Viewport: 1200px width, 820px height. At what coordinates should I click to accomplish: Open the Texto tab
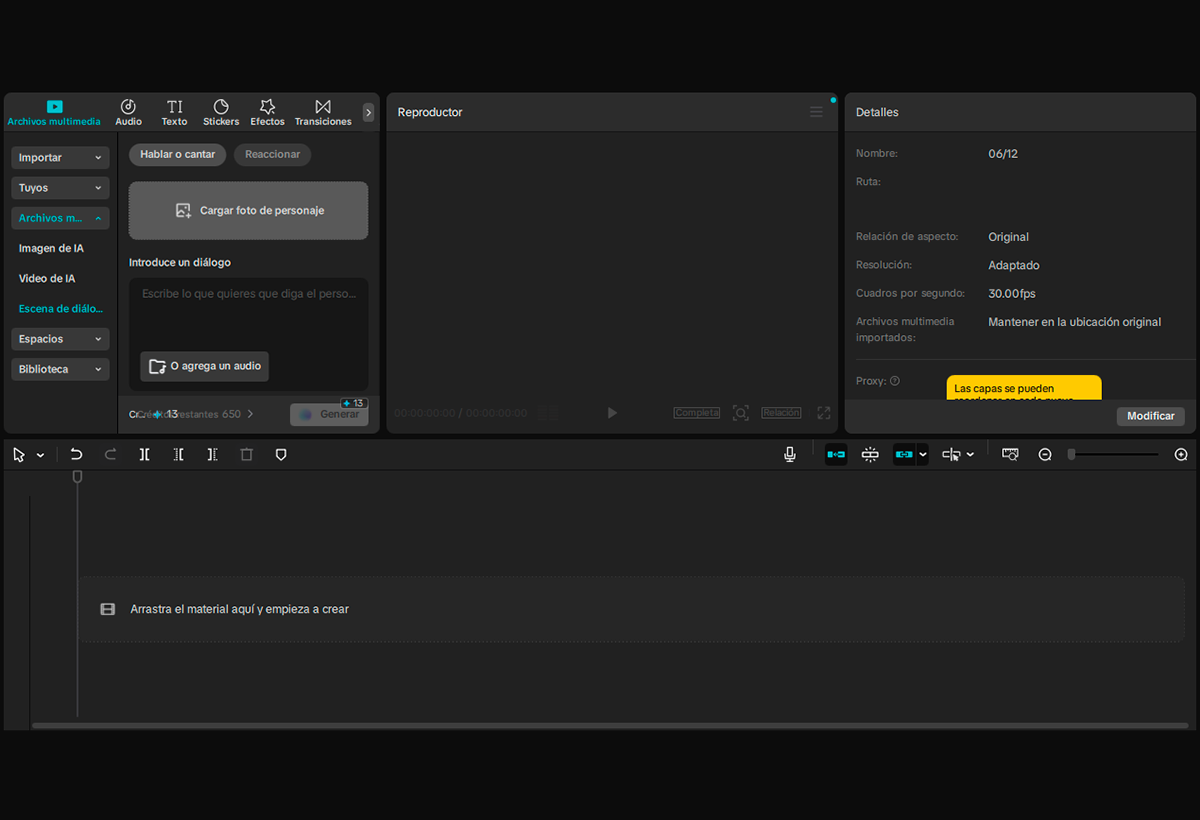[174, 112]
